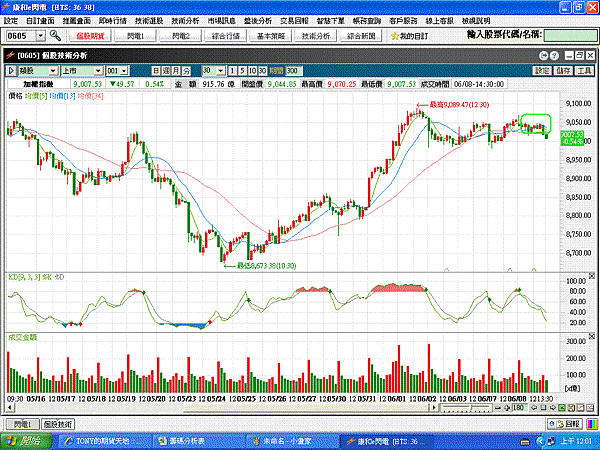Select the 5 minute interval button
600x450 pixels.
pyautogui.click(x=242, y=71)
